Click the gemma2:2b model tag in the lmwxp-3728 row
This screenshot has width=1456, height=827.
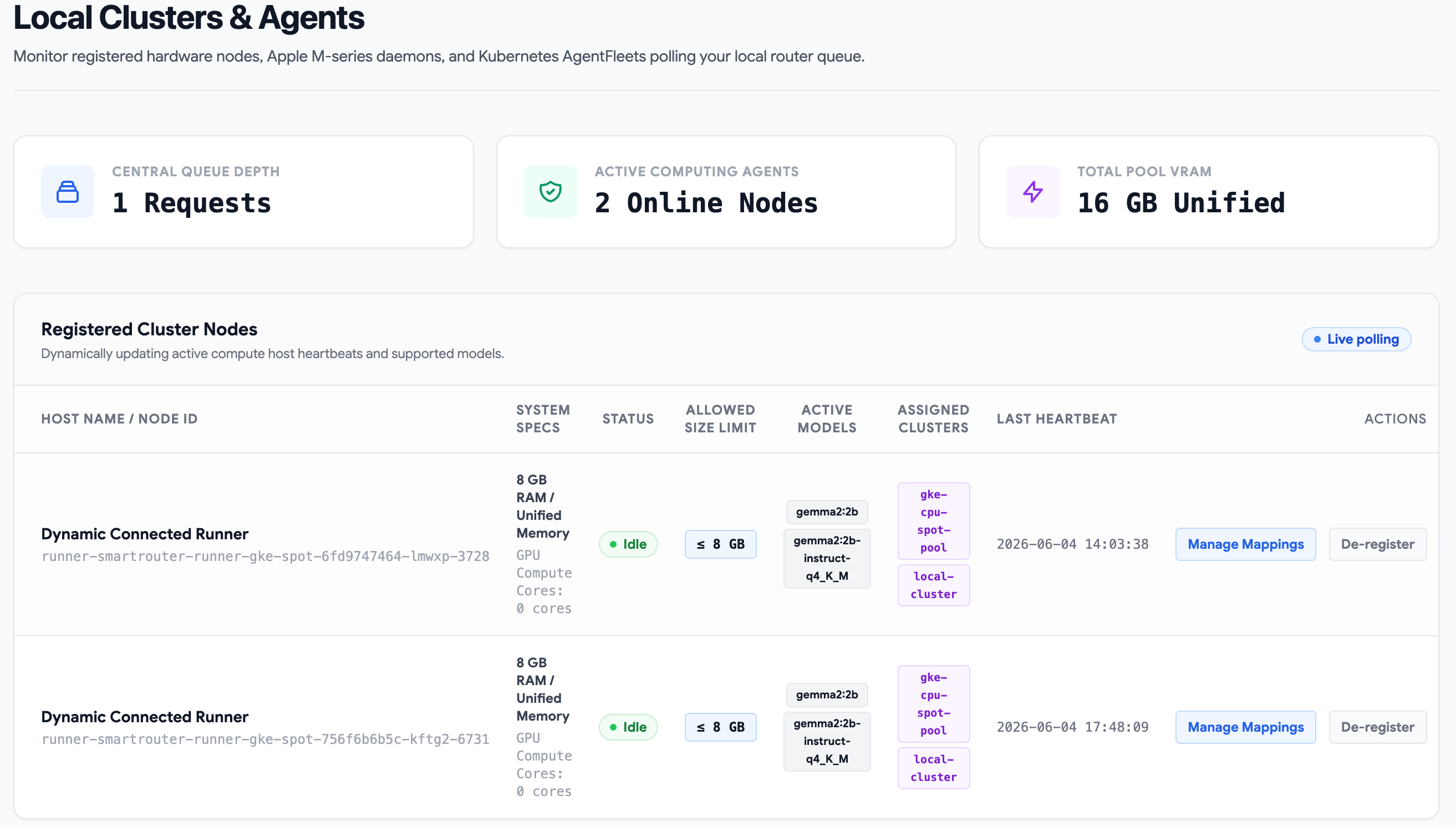pos(827,512)
